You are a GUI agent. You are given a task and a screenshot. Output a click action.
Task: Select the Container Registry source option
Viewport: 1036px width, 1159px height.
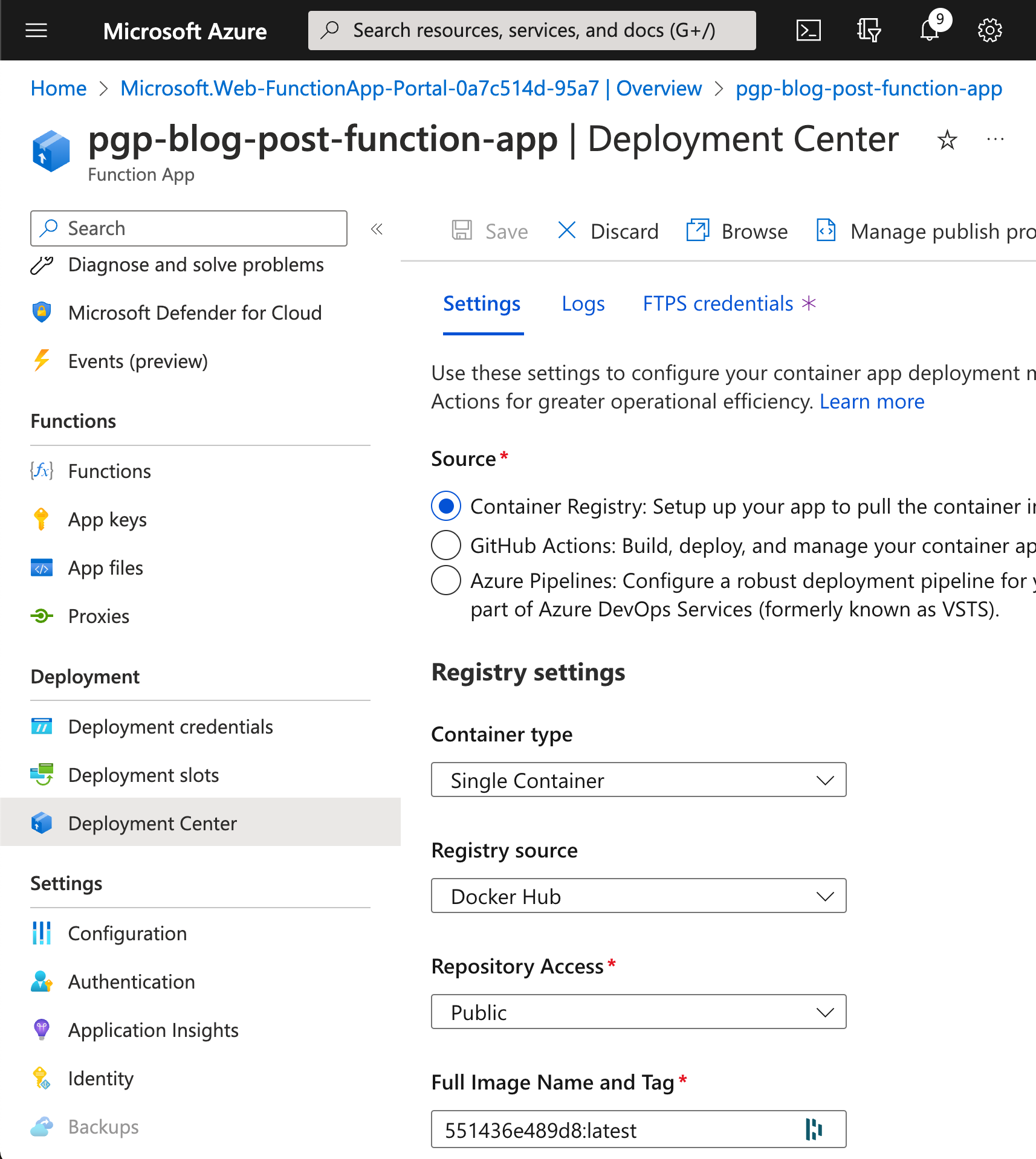(x=445, y=506)
